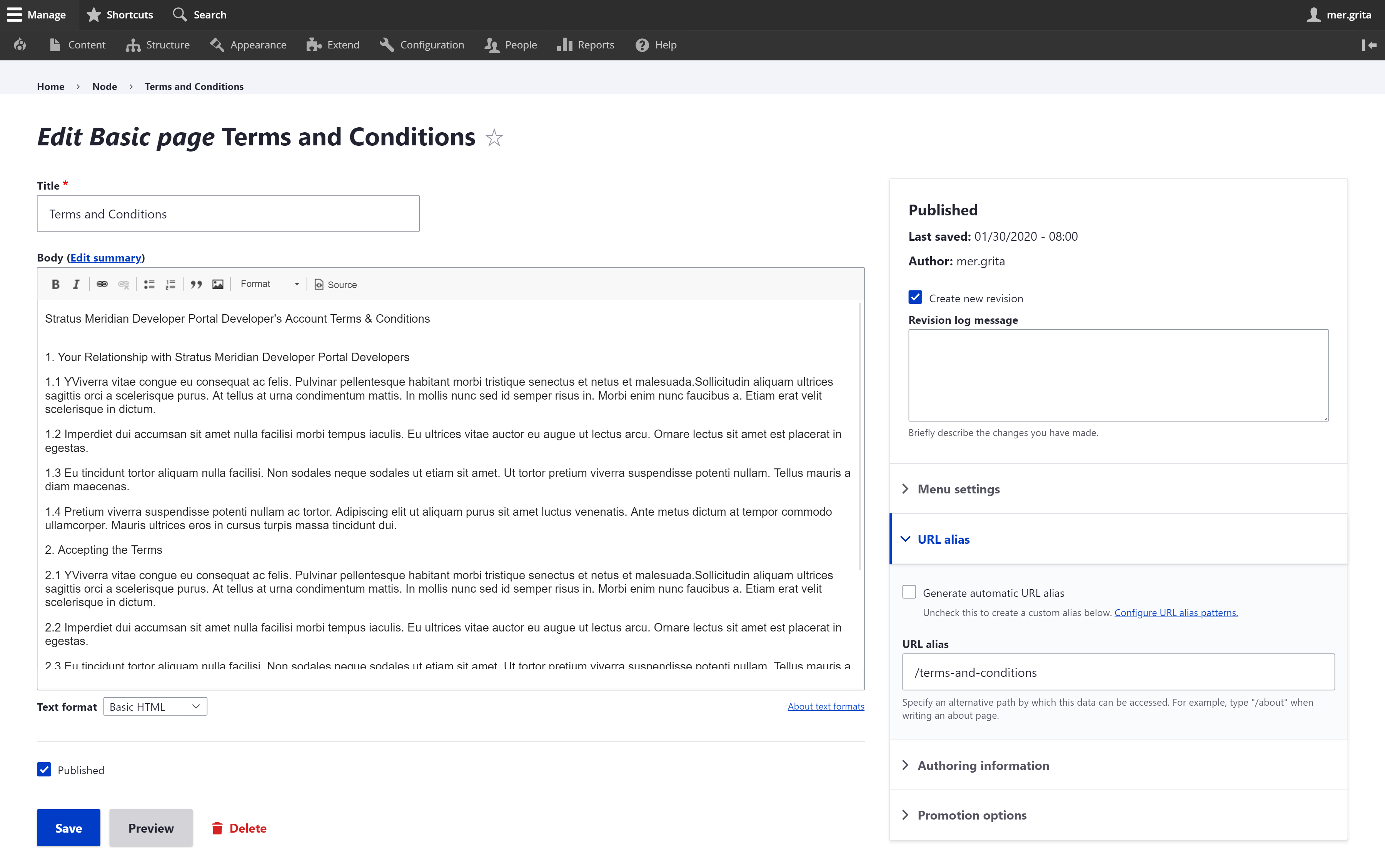Insert a block quote in the body
Viewport: 1385px width, 868px height.
[x=196, y=283]
